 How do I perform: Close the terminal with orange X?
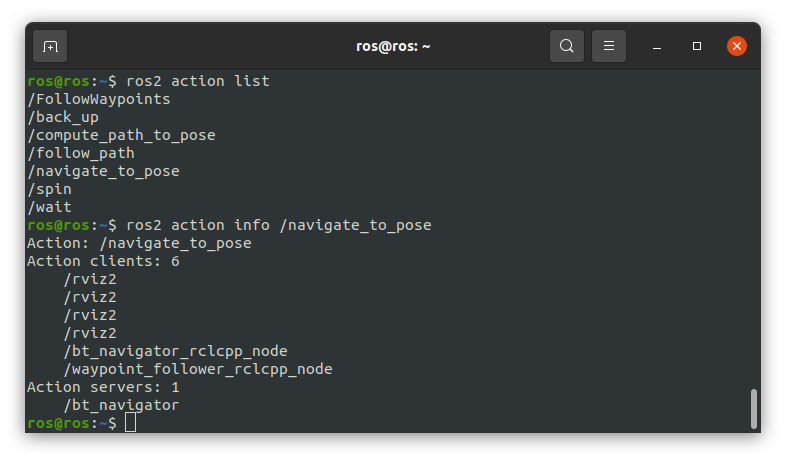[x=737, y=46]
